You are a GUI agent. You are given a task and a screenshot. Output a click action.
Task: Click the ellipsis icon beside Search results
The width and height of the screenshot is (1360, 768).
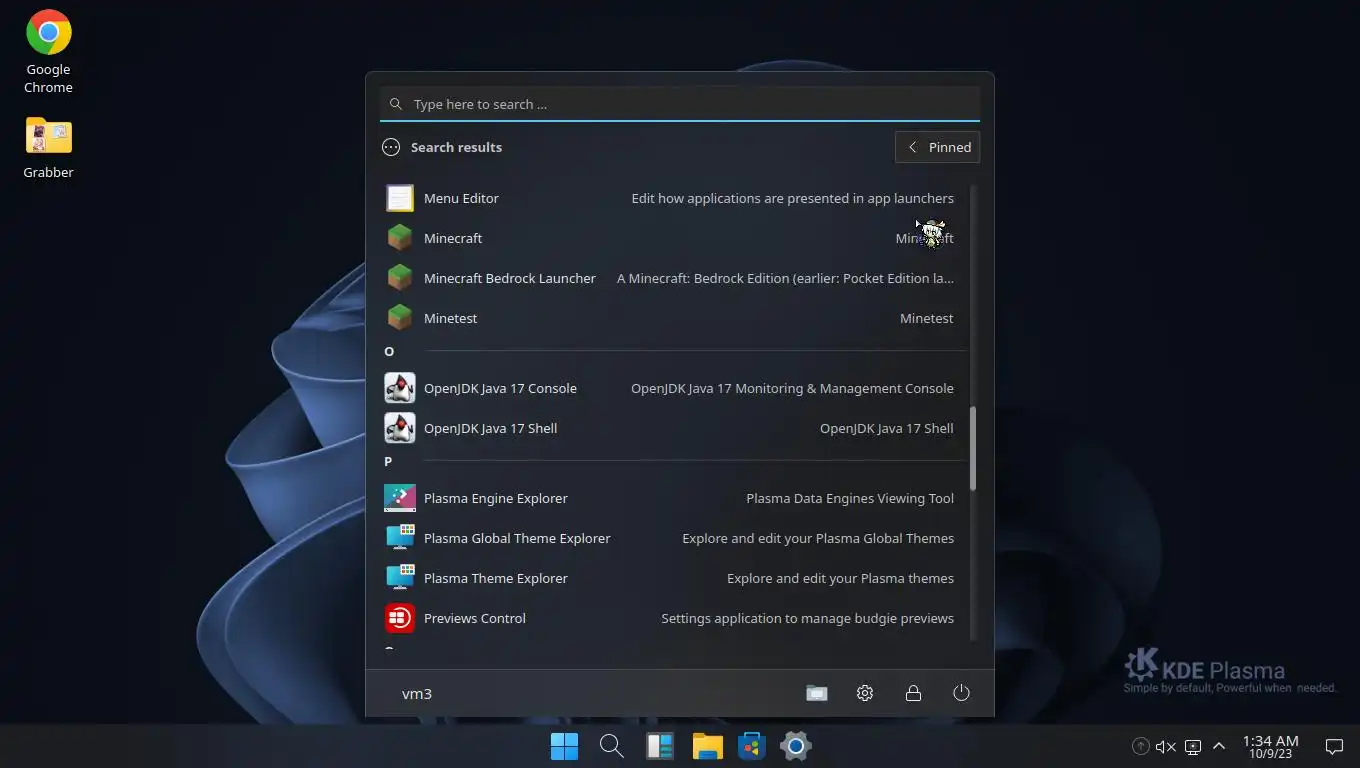tap(391, 147)
